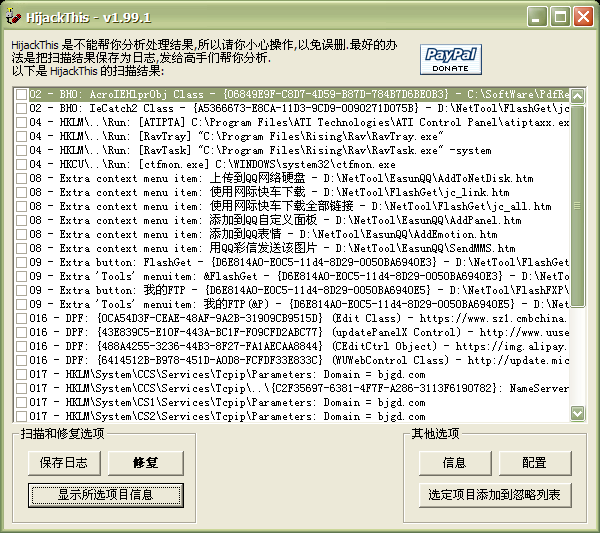Check the AddPanel.htm context menu entry
Image resolution: width=600 pixels, height=533 pixels.
21,220
